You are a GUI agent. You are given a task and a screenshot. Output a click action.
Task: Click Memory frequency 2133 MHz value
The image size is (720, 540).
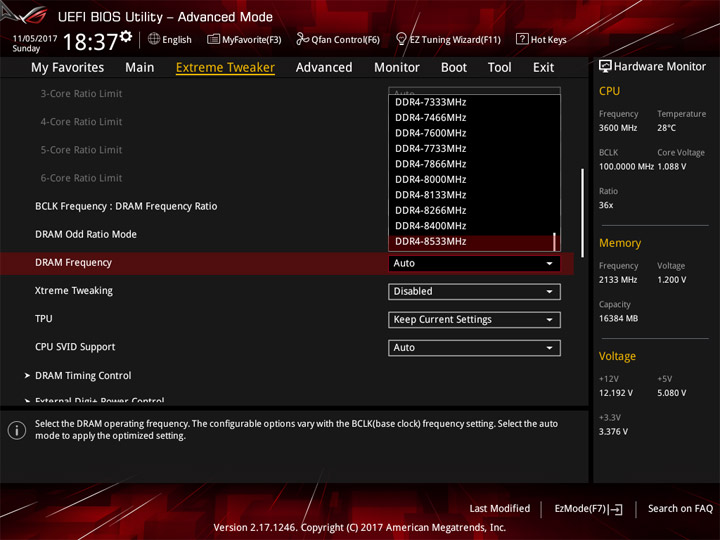coord(618,280)
